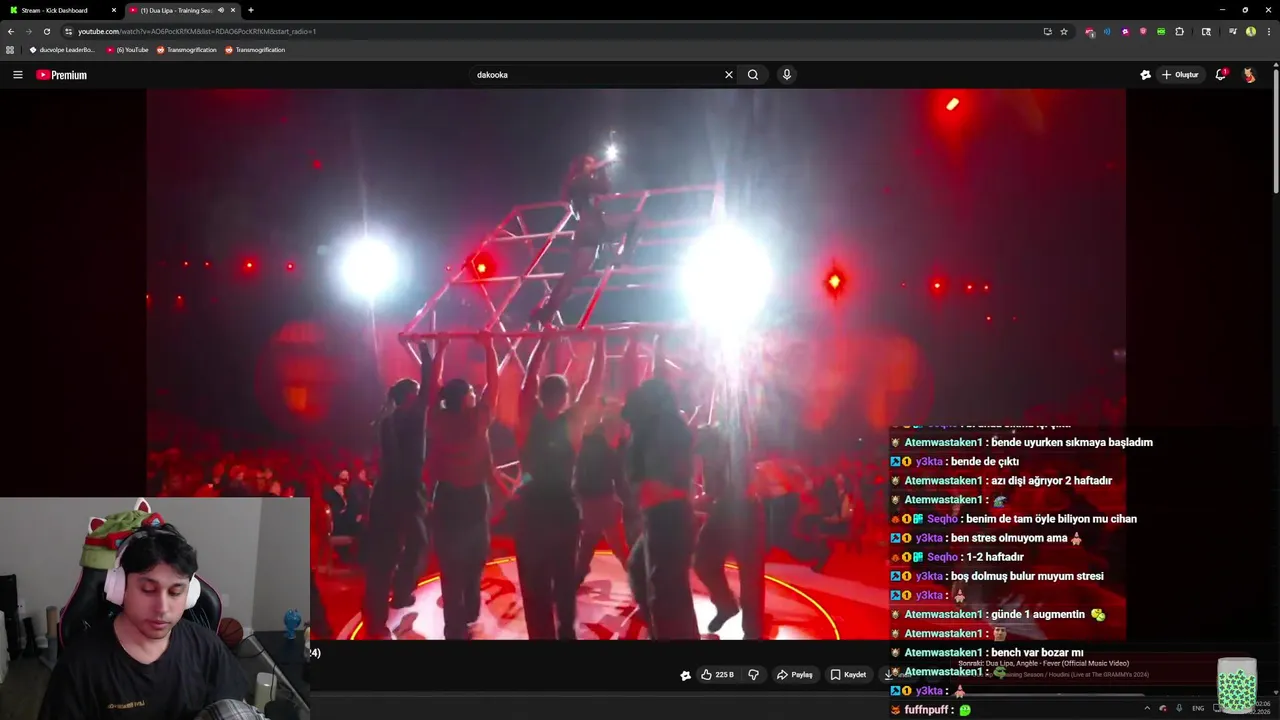
Task: Click the icon left of the like button
Action: (685, 675)
